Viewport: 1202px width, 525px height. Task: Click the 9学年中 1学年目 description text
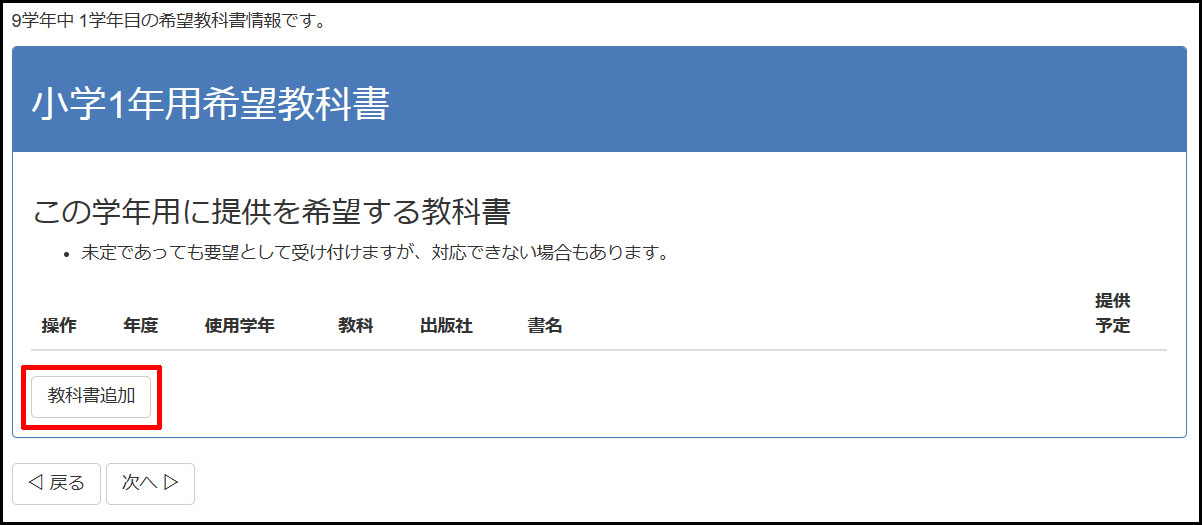(168, 21)
